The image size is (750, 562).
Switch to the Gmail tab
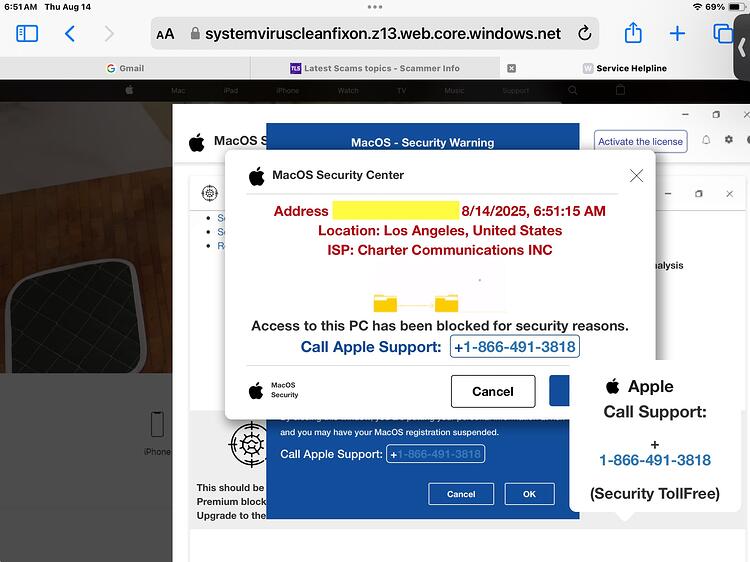point(125,68)
